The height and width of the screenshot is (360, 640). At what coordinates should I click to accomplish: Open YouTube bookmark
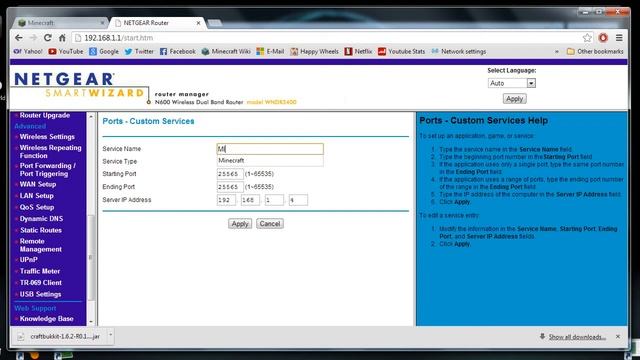[x=66, y=51]
